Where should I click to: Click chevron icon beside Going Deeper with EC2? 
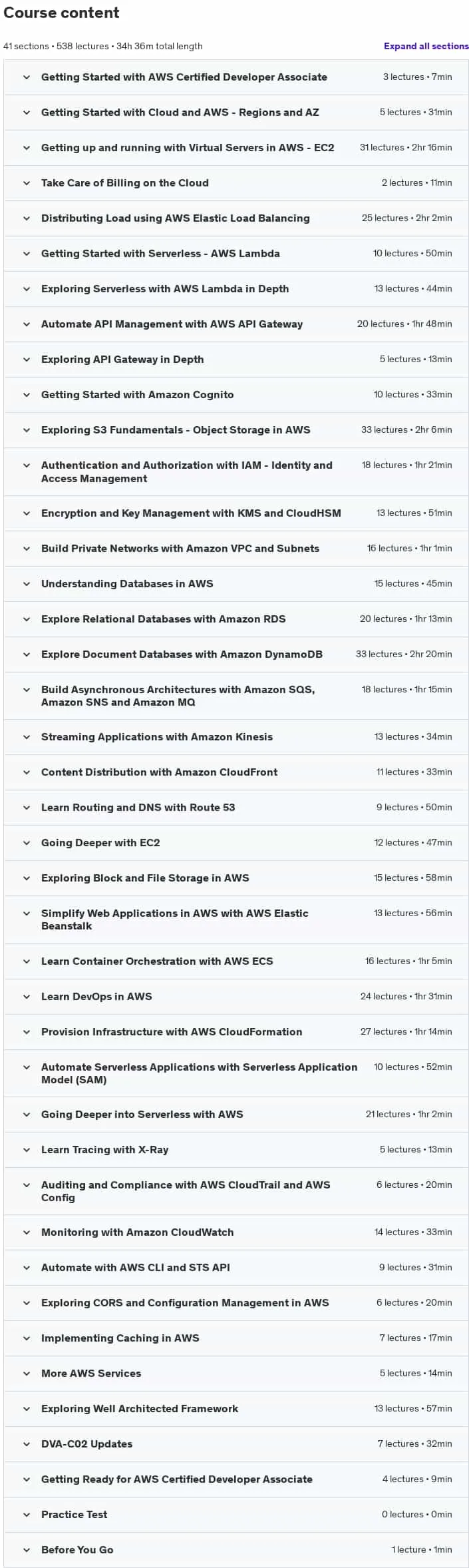coord(27,842)
